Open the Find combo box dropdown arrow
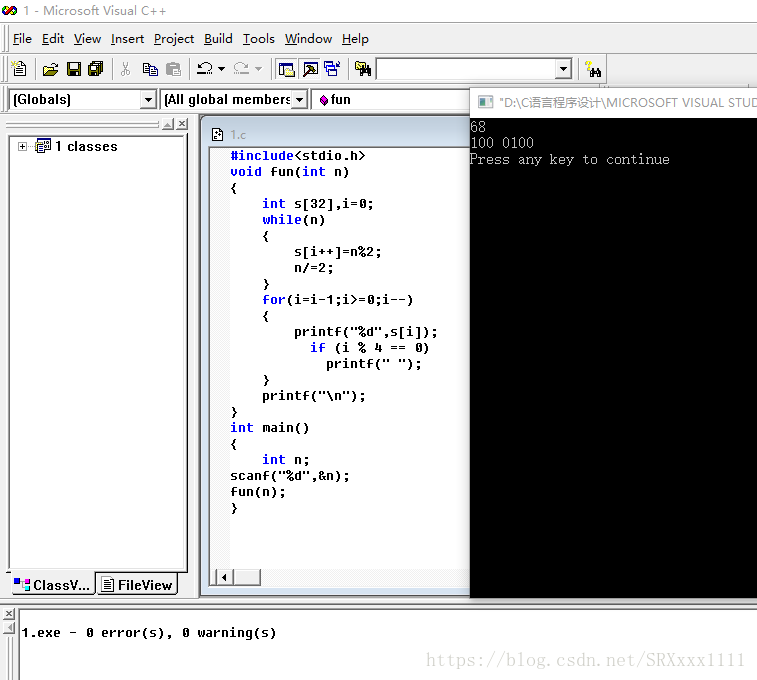The image size is (757, 680). (x=563, y=69)
